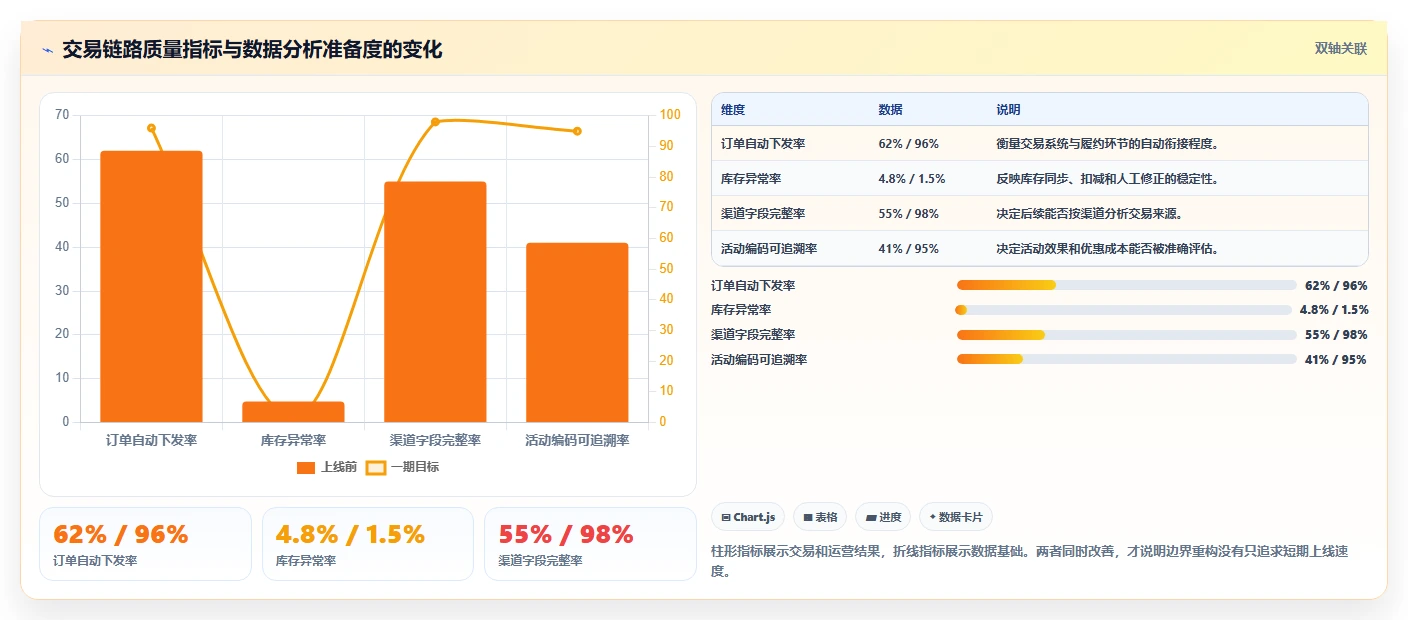The width and height of the screenshot is (1408, 620).
Task: Click the orange bar for 活动编码可追溯率
Action: click(577, 332)
